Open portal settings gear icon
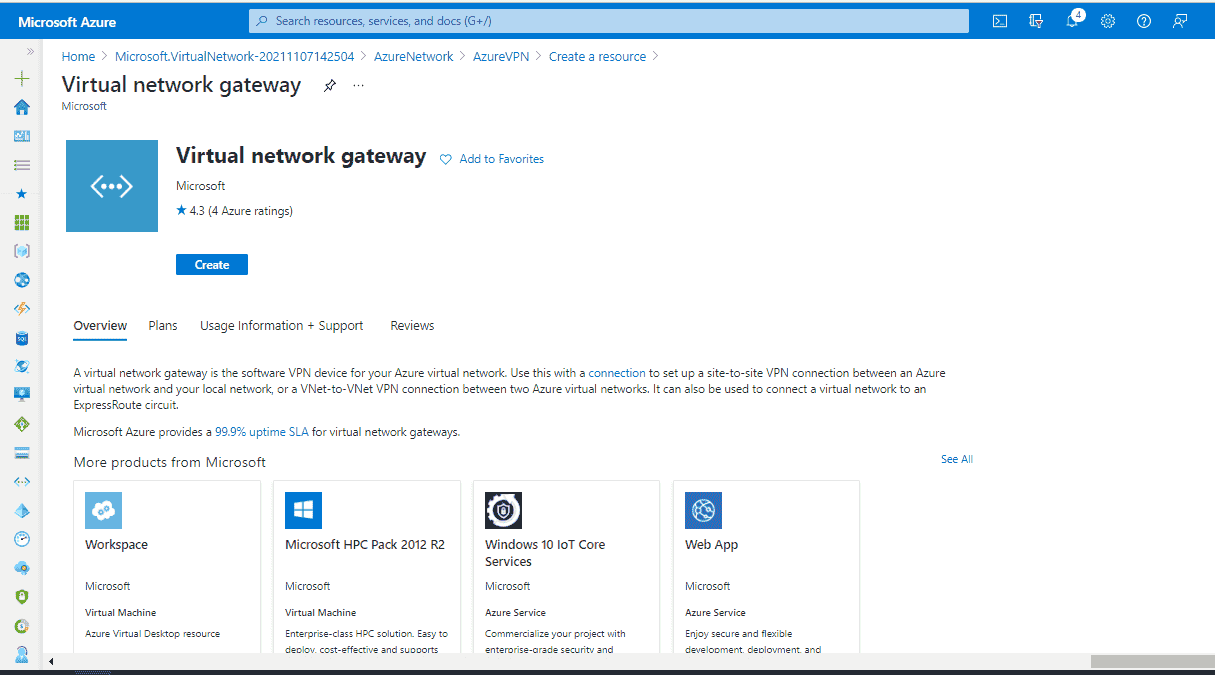 [1108, 21]
